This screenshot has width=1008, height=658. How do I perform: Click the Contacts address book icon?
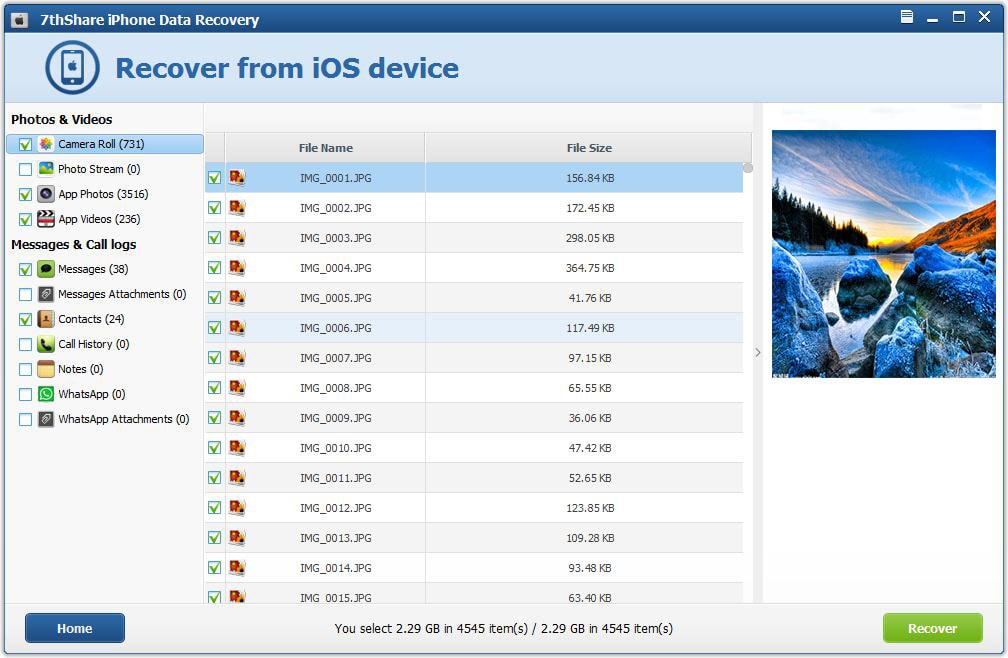[46, 319]
